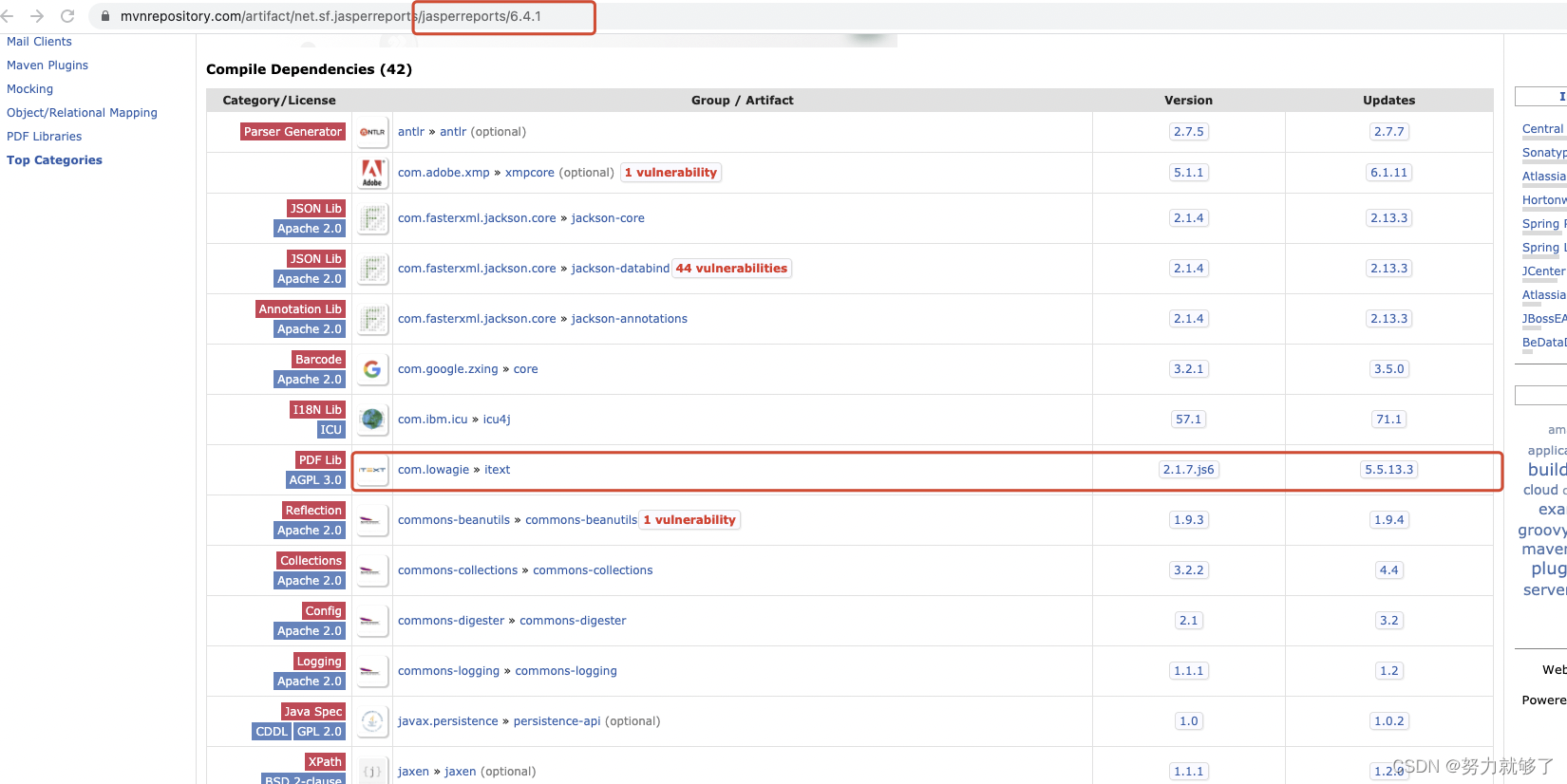Open commons-logging update version 1.2
Screen dimensions: 1567x784
pos(1389,671)
